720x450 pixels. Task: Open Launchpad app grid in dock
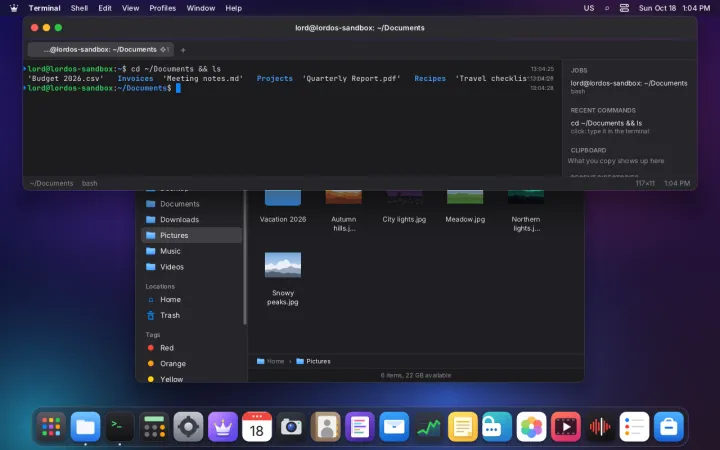(51, 427)
